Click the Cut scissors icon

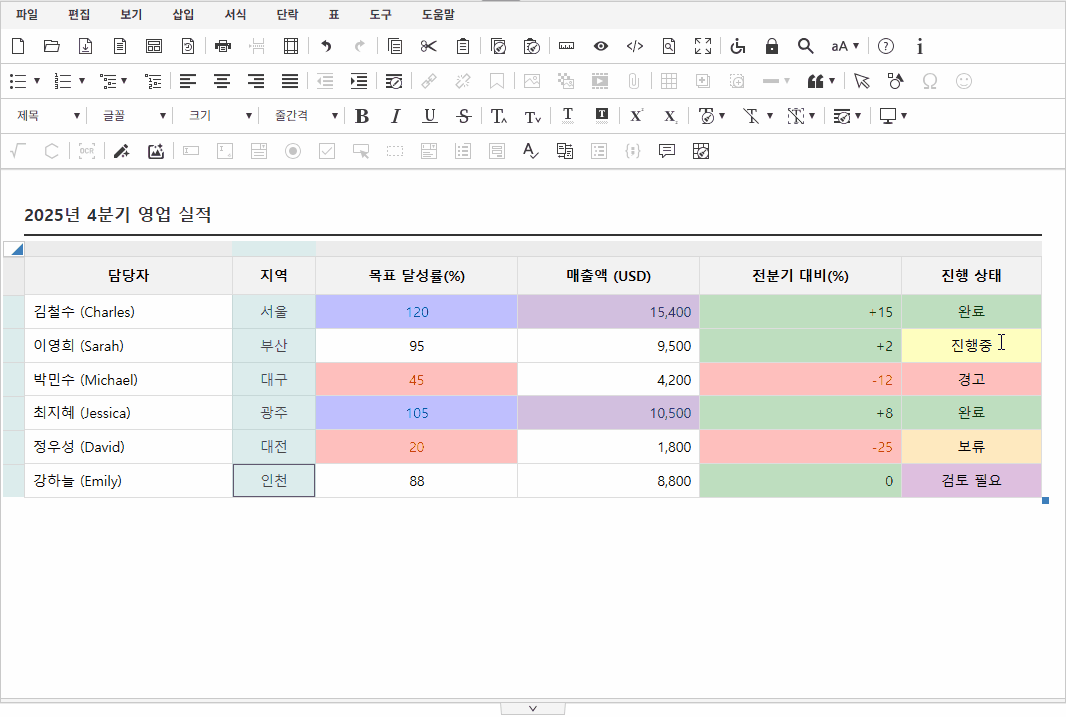point(428,46)
